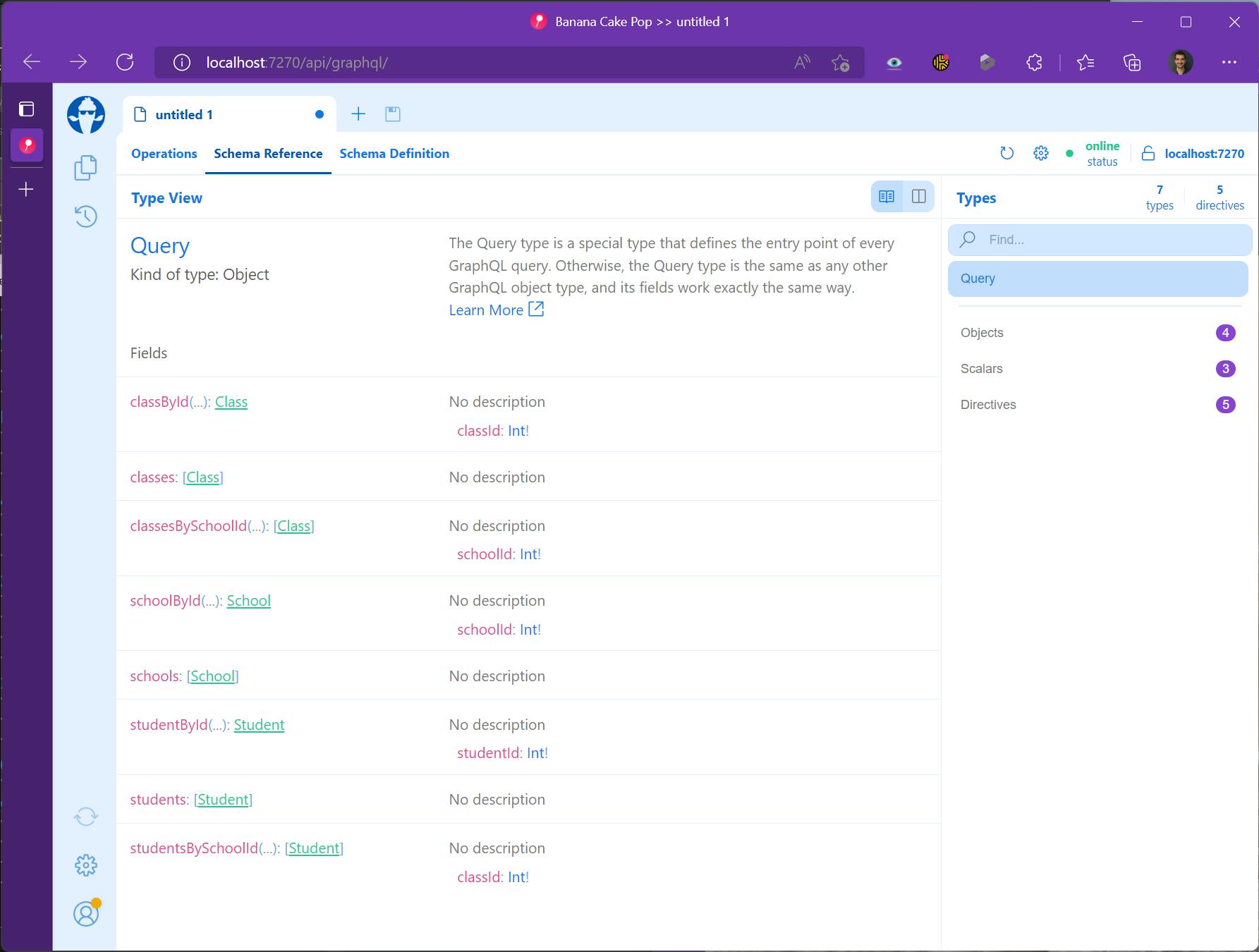Select the Banana Cake Pop pinned tab
The height and width of the screenshot is (952, 1259).
coord(27,145)
